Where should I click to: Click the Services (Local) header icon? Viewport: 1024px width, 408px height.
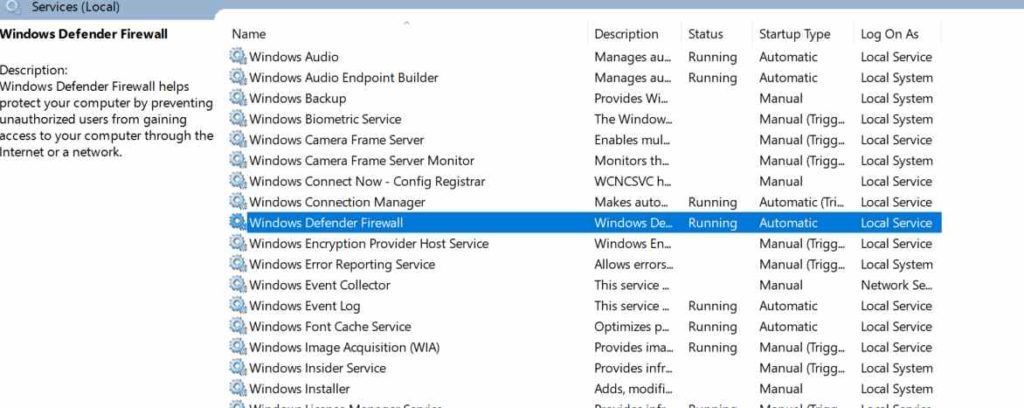click(x=12, y=7)
